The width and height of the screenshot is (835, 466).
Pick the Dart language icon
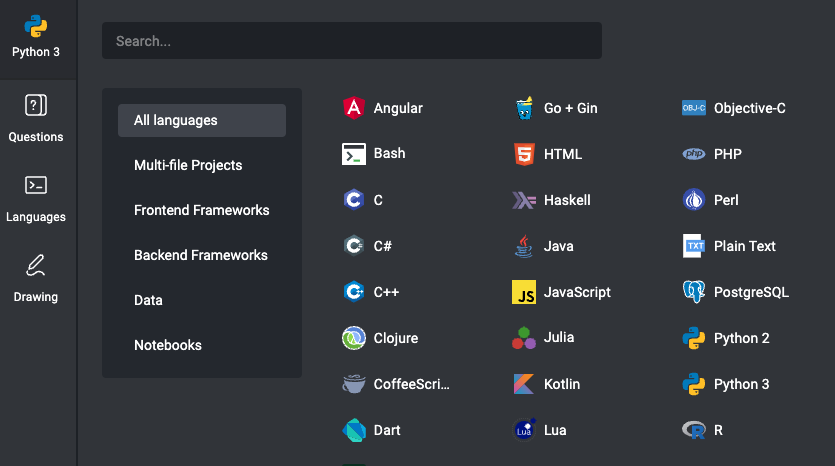click(x=353, y=430)
